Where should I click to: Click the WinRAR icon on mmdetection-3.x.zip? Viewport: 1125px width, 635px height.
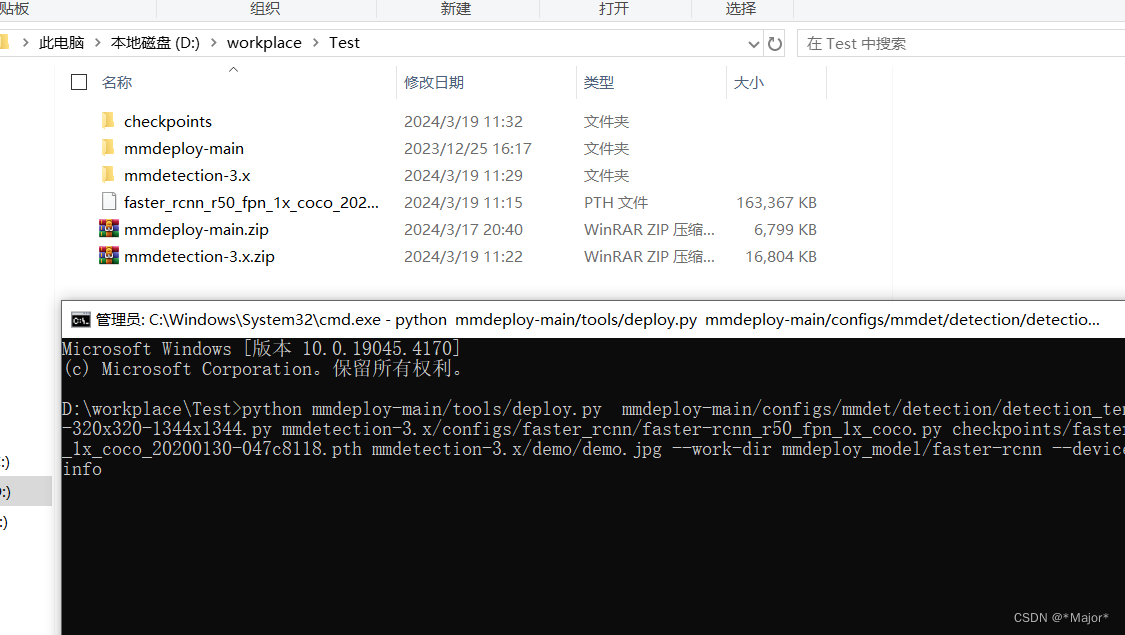(108, 255)
